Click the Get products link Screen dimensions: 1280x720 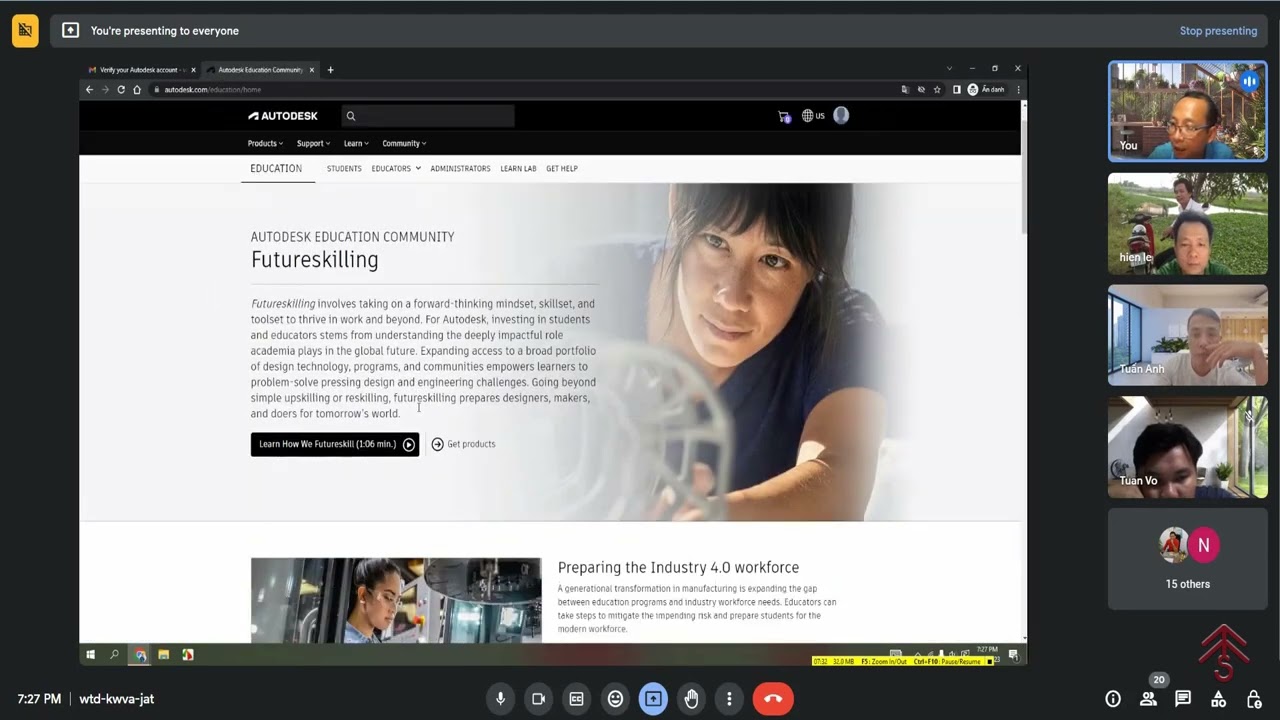(x=463, y=444)
